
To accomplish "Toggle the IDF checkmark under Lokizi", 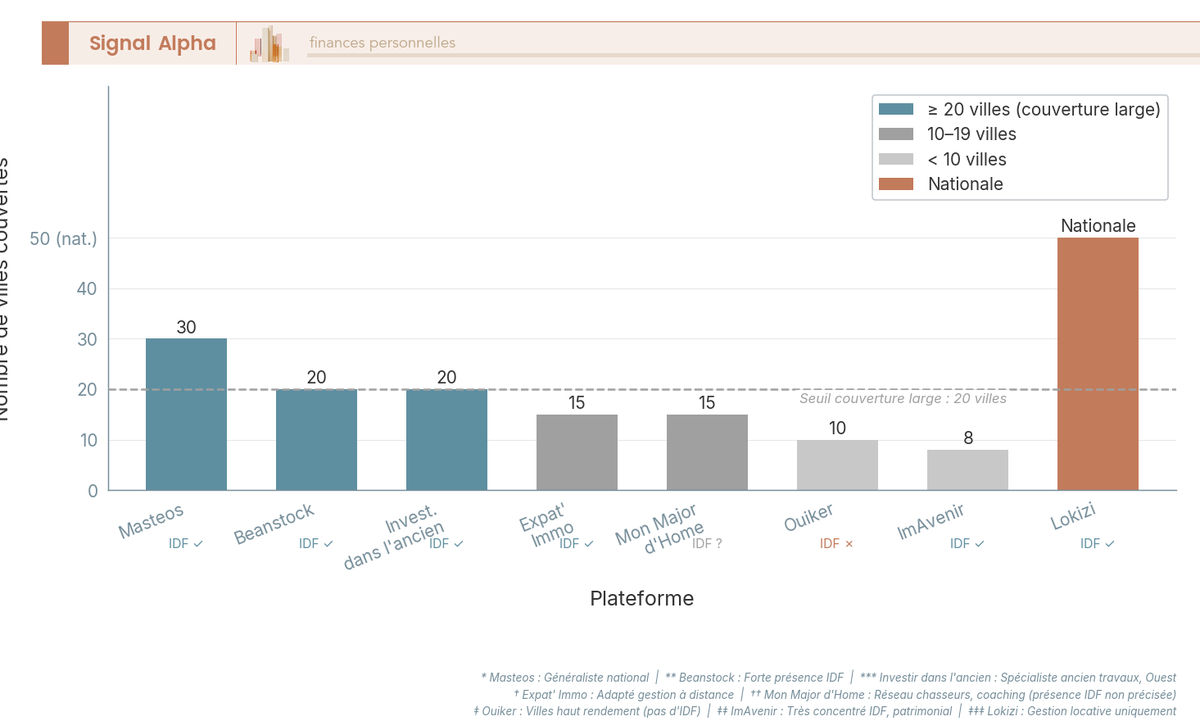I will pos(1096,543).
